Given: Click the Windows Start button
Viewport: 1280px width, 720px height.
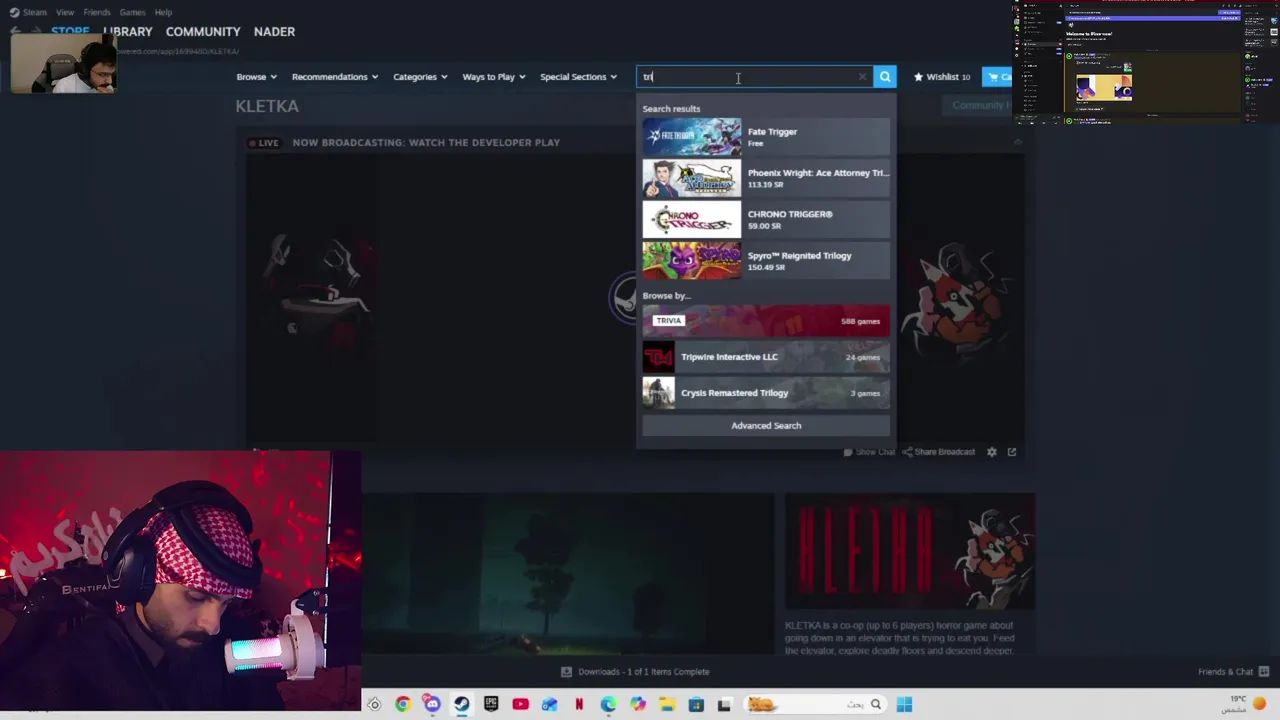Looking at the screenshot, I should [904, 704].
